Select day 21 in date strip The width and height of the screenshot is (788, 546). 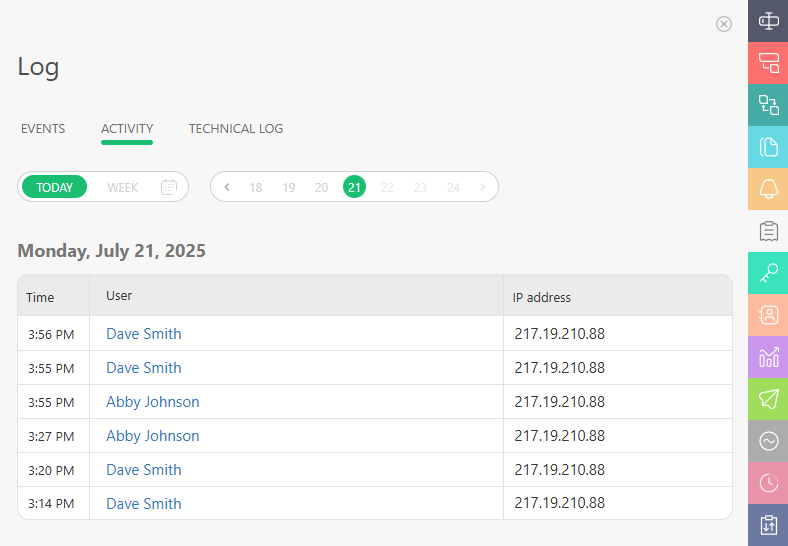(x=354, y=187)
